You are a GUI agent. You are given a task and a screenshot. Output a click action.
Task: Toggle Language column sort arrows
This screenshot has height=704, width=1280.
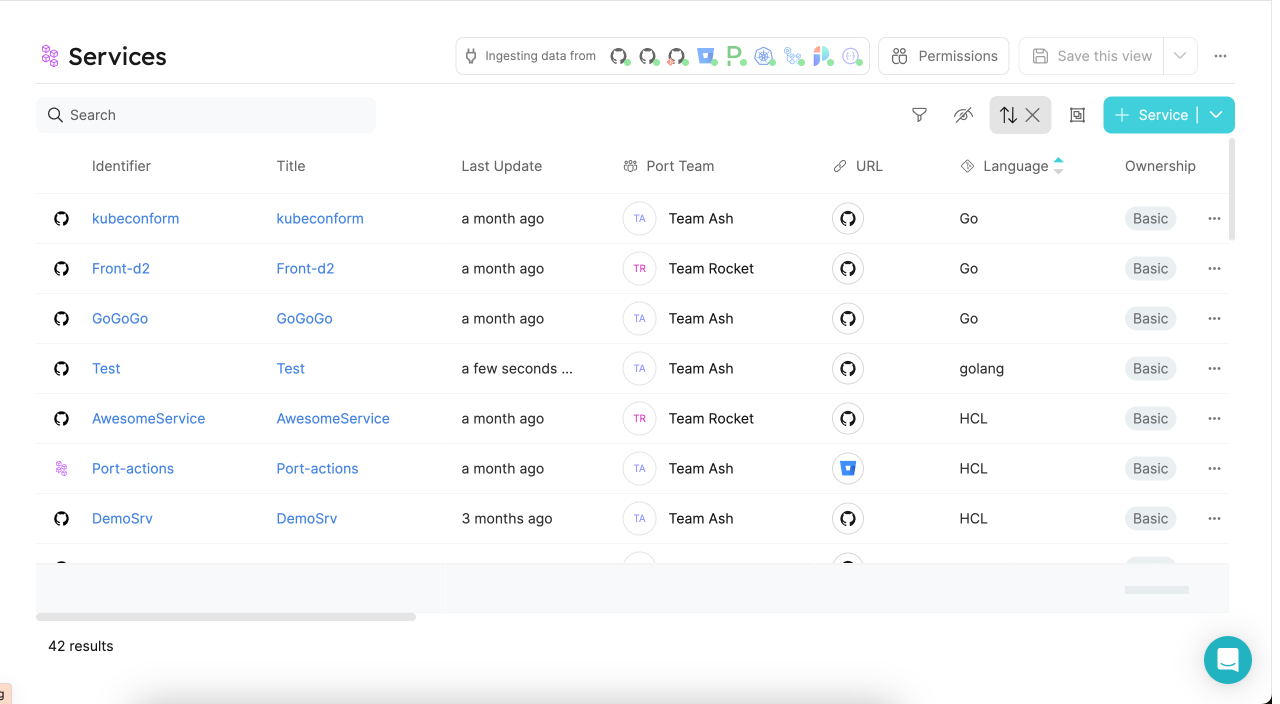pyautogui.click(x=1058, y=166)
